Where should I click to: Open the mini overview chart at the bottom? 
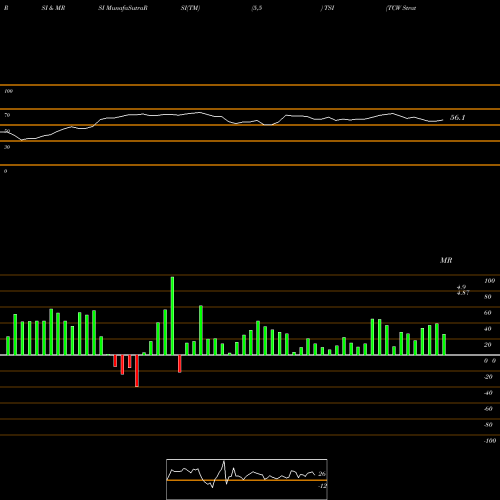point(247,479)
